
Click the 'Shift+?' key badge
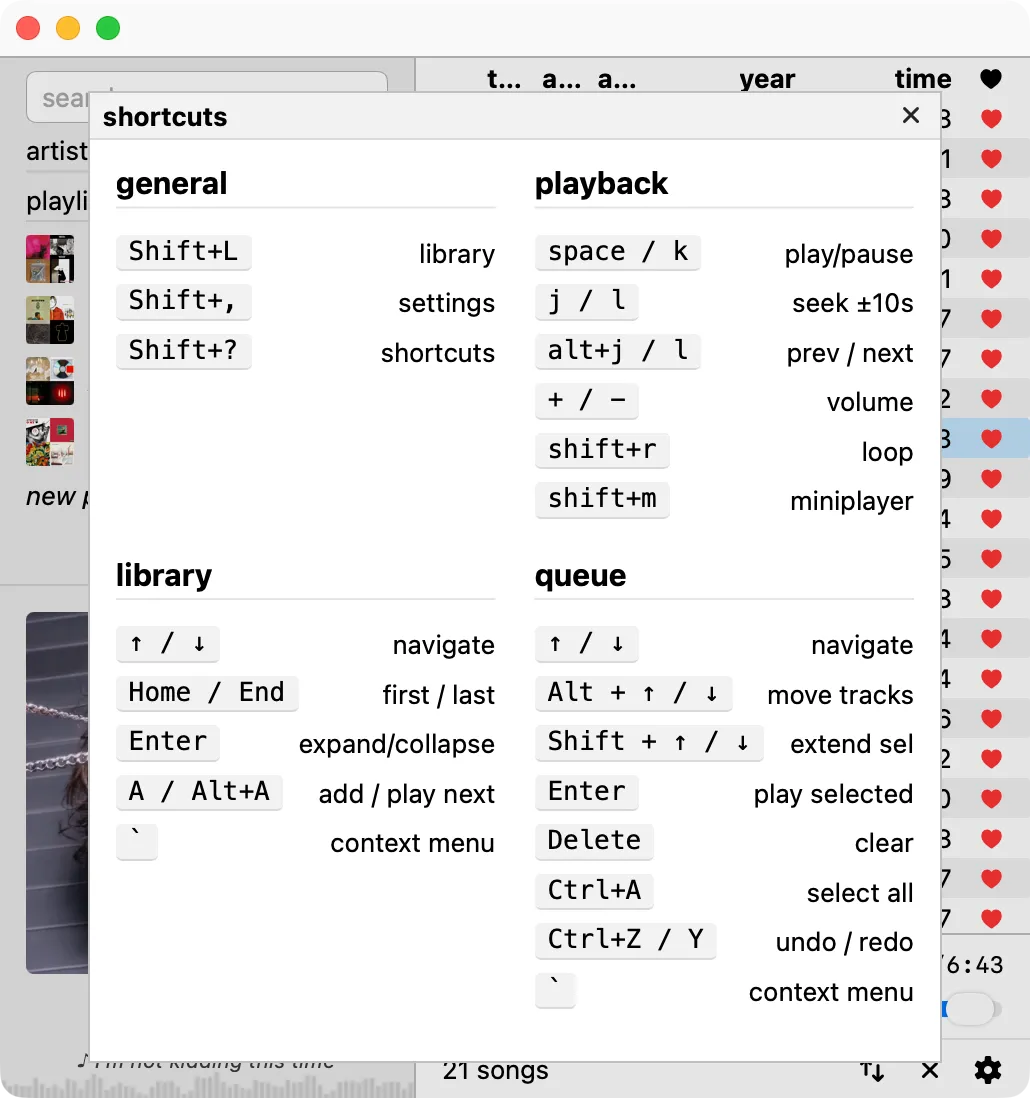coord(183,350)
